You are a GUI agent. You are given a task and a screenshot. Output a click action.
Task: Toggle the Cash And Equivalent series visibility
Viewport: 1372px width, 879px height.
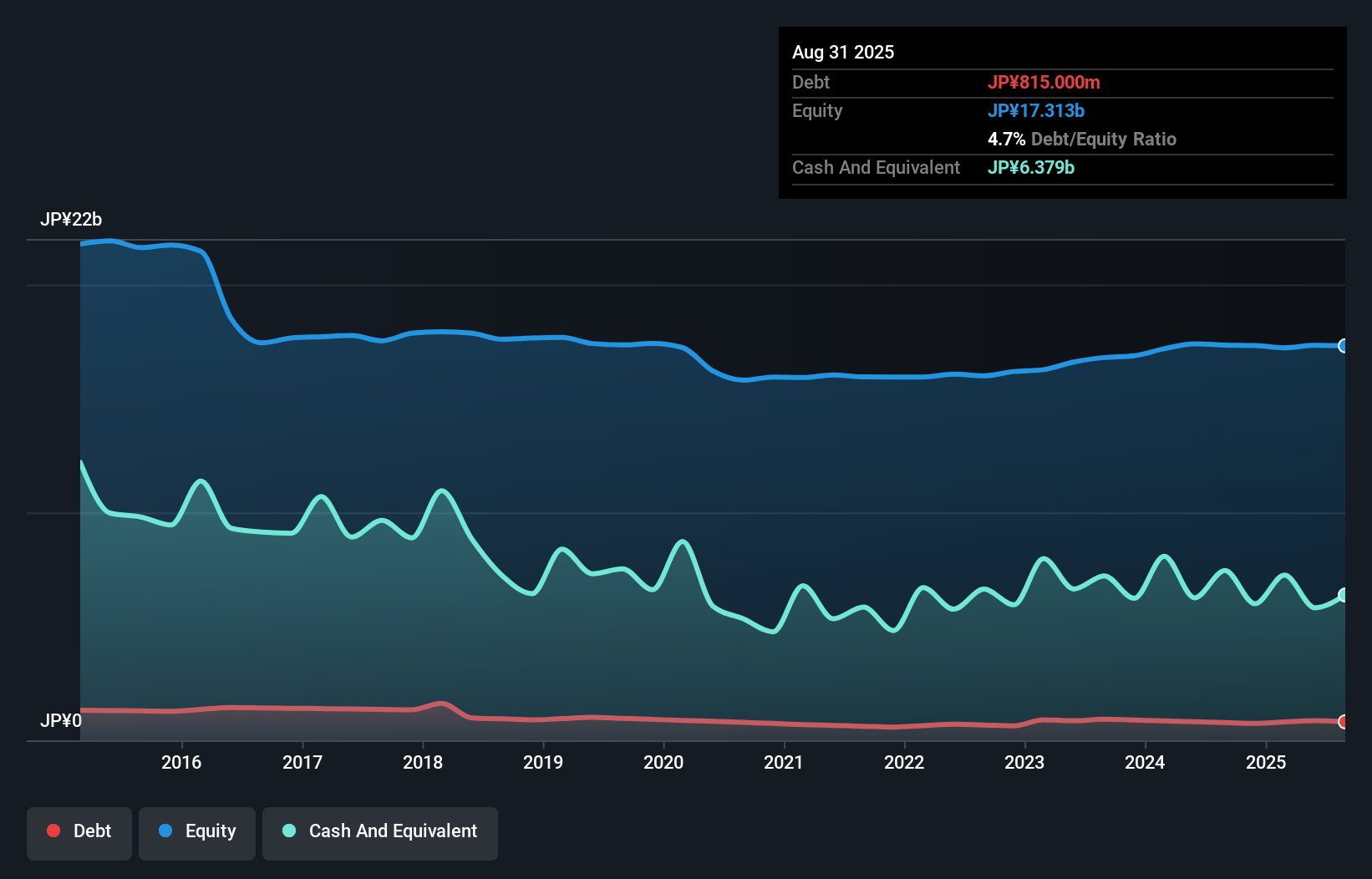pyautogui.click(x=380, y=831)
